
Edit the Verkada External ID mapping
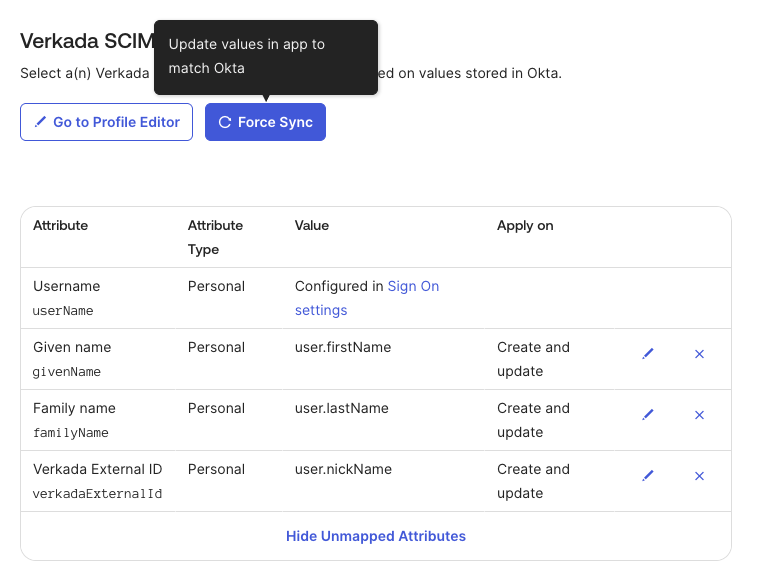point(647,476)
